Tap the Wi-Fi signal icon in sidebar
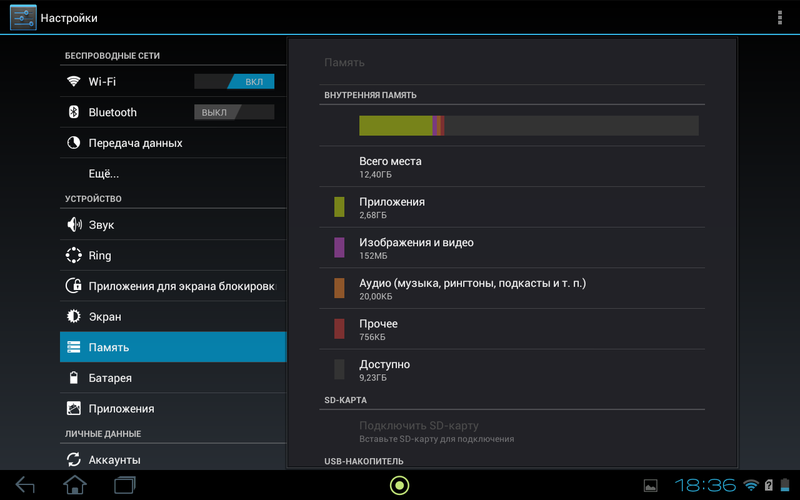The height and width of the screenshot is (500, 800). 73,81
